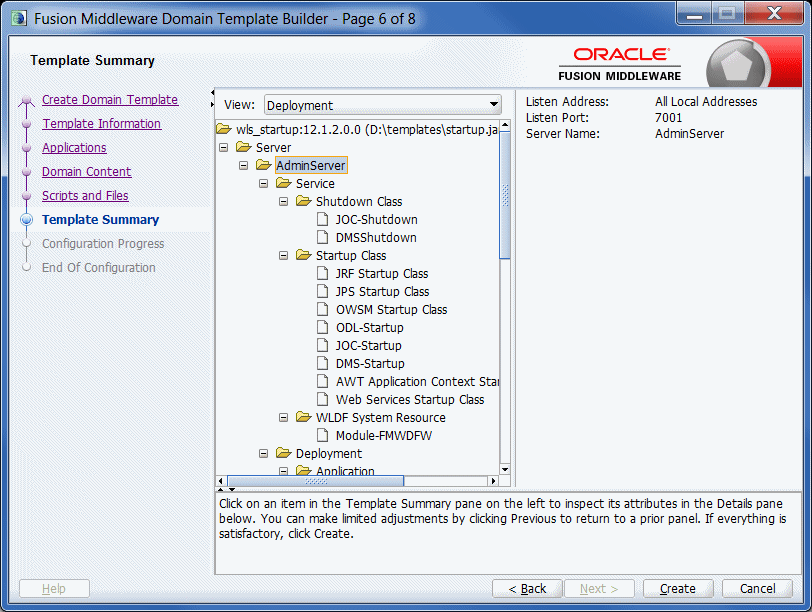Click the Service folder icon
812x612 pixels.
[284, 183]
